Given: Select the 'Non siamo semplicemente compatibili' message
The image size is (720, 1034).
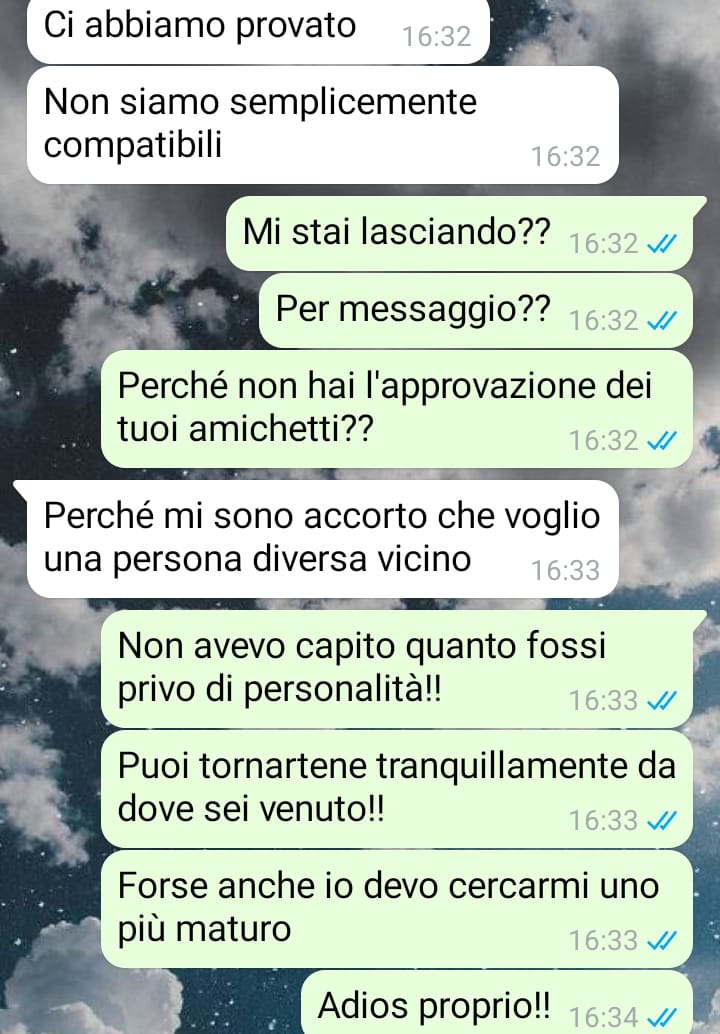Looking at the screenshot, I should coord(322,125).
